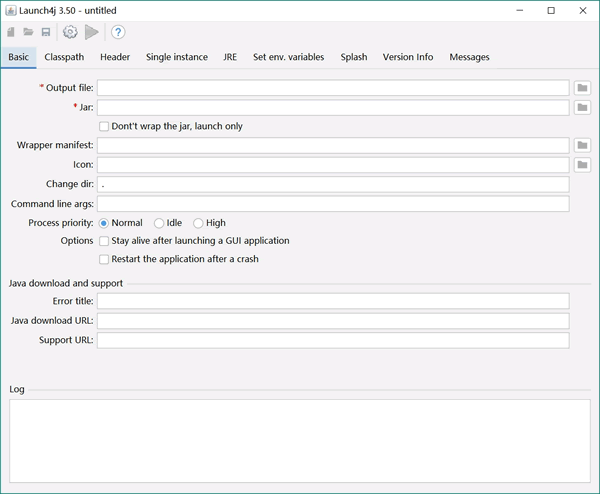Image resolution: width=600 pixels, height=494 pixels.
Task: Test the wrapper with the play icon
Action: pyautogui.click(x=92, y=32)
